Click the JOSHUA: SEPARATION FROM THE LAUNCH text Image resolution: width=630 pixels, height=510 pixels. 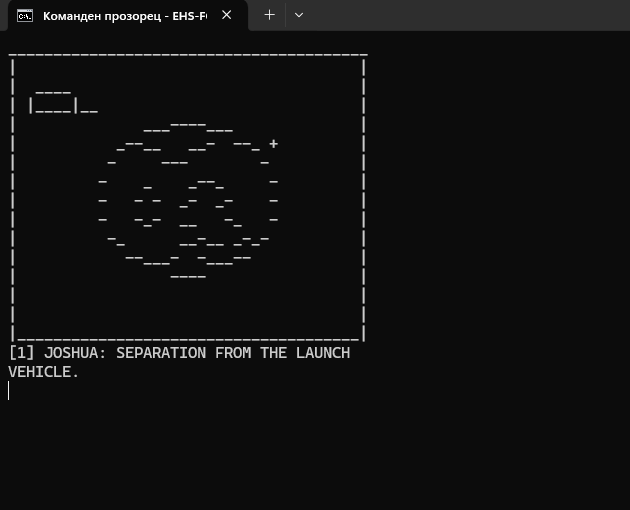coord(197,353)
